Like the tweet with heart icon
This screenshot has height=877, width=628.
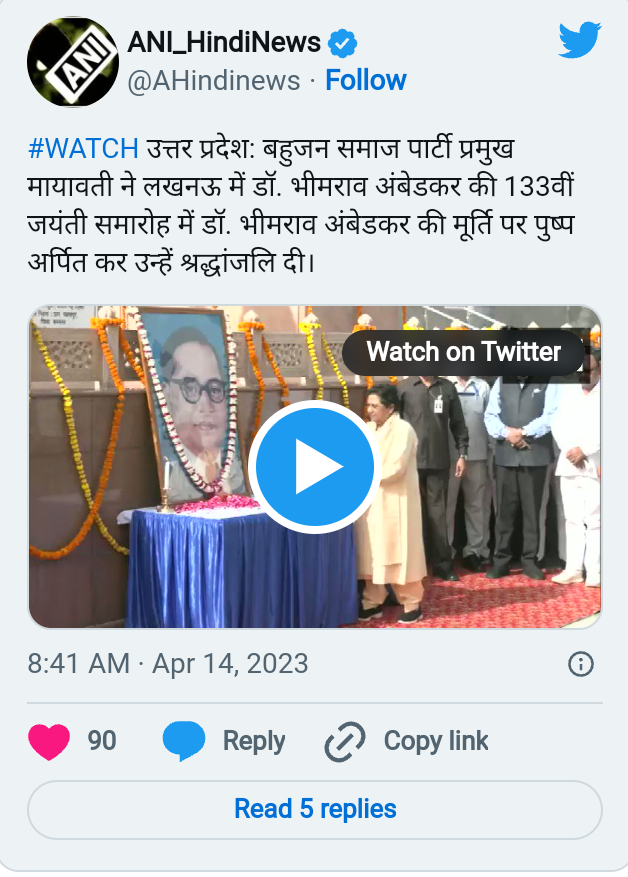49,741
